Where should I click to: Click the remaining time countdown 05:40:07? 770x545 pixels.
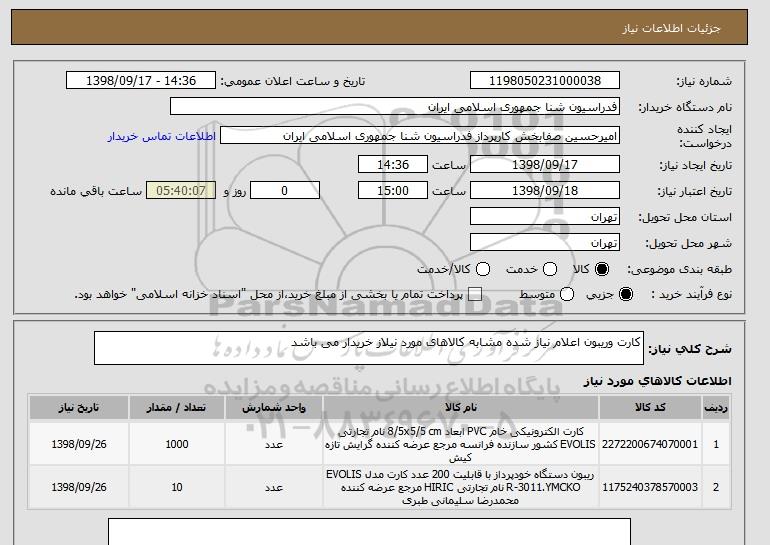click(x=181, y=191)
